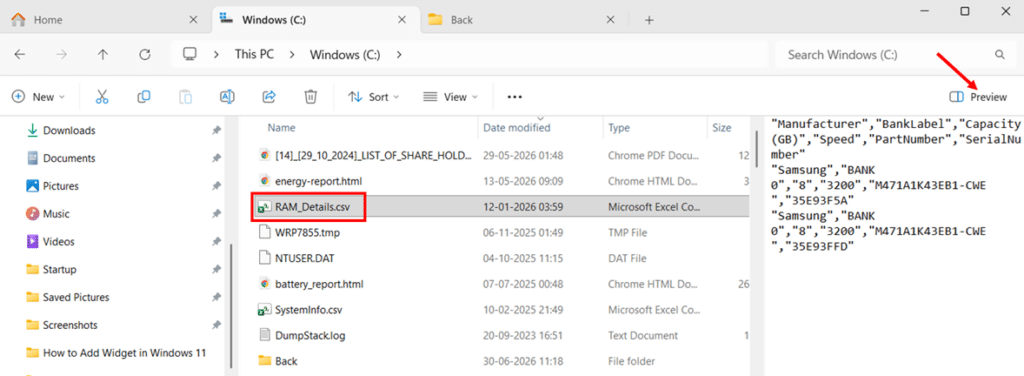Click the Rename icon in toolbar

[x=227, y=97]
